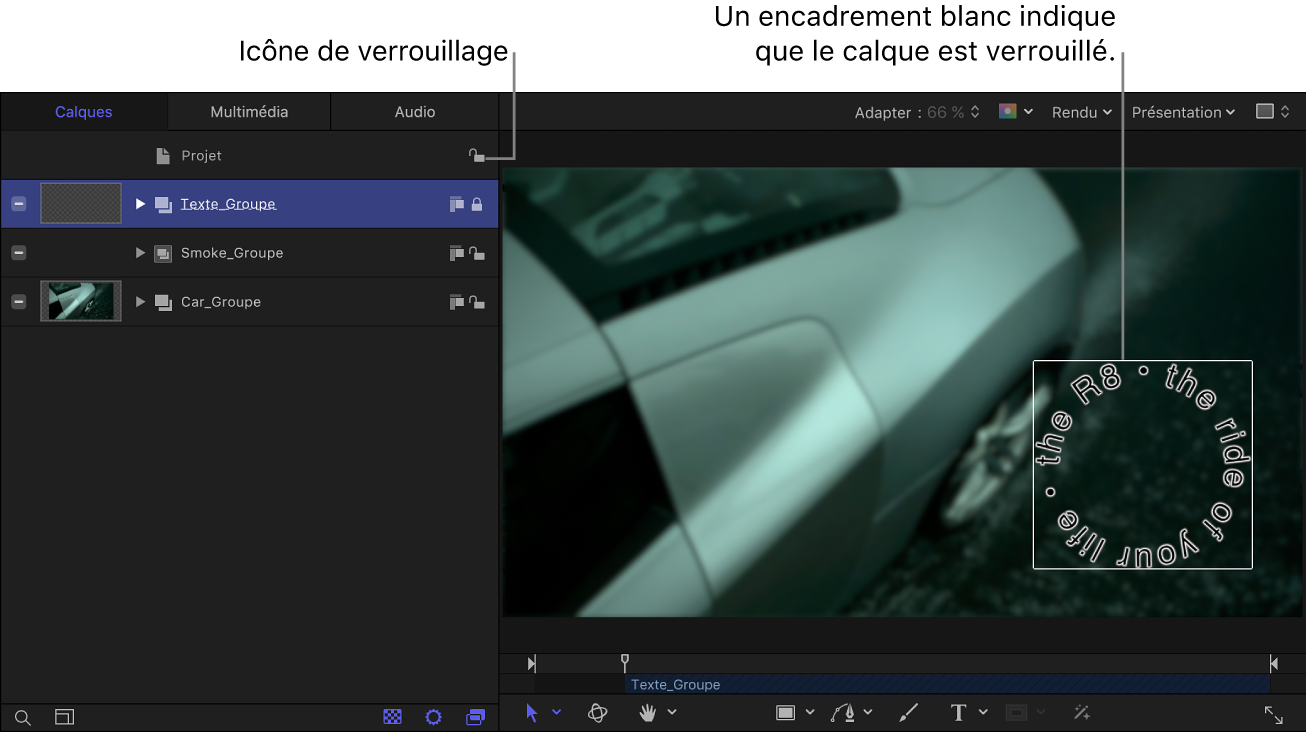Choose the Rectangle shape tool
The width and height of the screenshot is (1306, 732).
(786, 713)
